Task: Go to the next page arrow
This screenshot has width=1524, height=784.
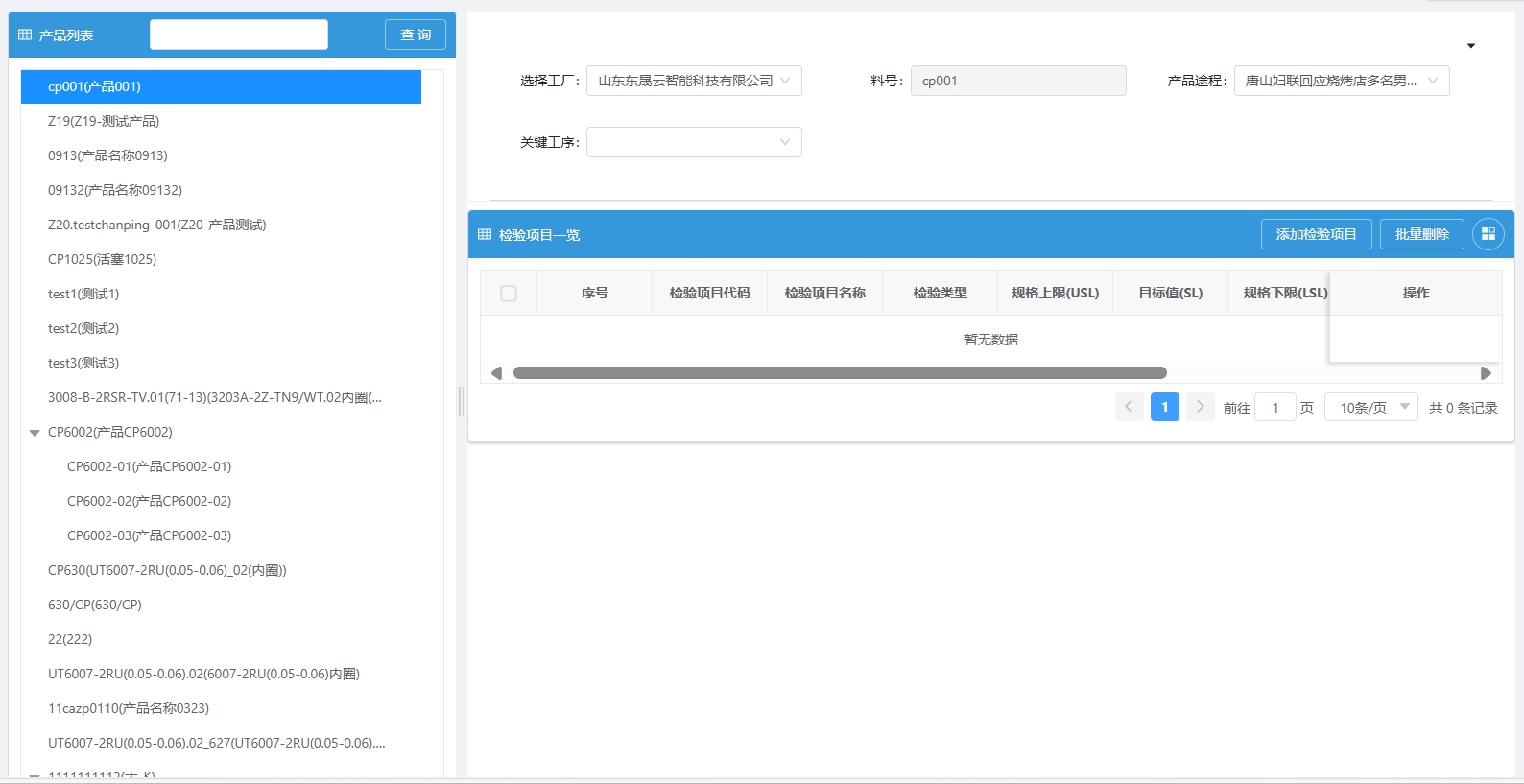Action: [x=1200, y=407]
